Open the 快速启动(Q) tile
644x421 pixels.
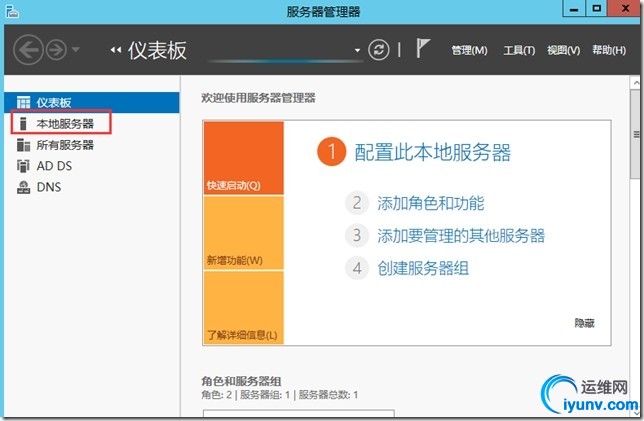pyautogui.click(x=244, y=158)
